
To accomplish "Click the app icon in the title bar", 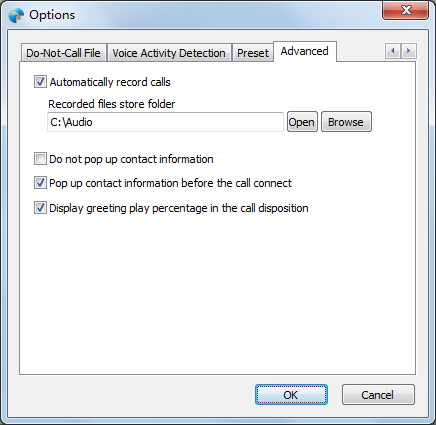I will (16, 15).
